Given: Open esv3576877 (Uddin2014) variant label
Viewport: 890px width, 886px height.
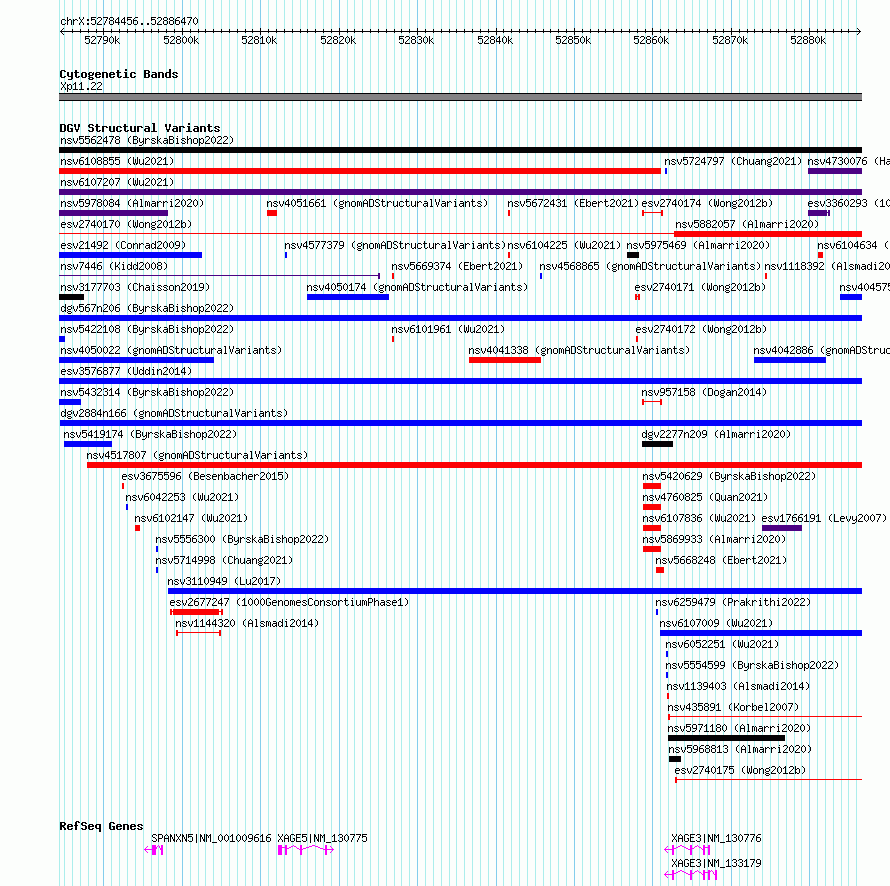Looking at the screenshot, I should 126,371.
